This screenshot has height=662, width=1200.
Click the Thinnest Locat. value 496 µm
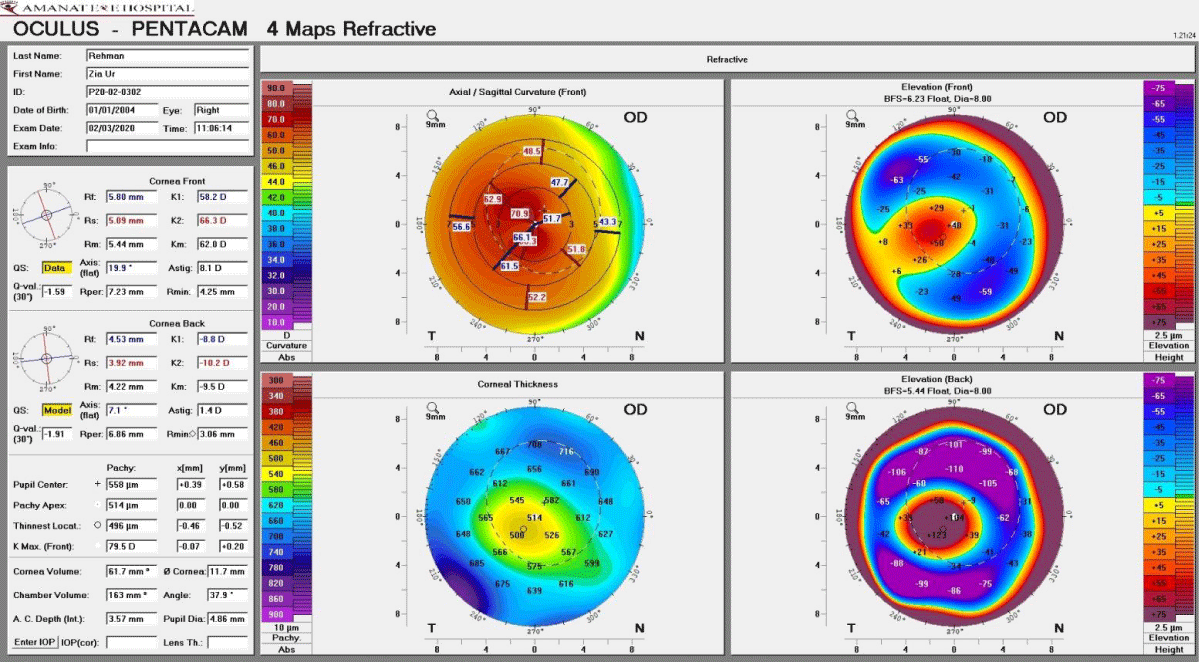tap(131, 525)
